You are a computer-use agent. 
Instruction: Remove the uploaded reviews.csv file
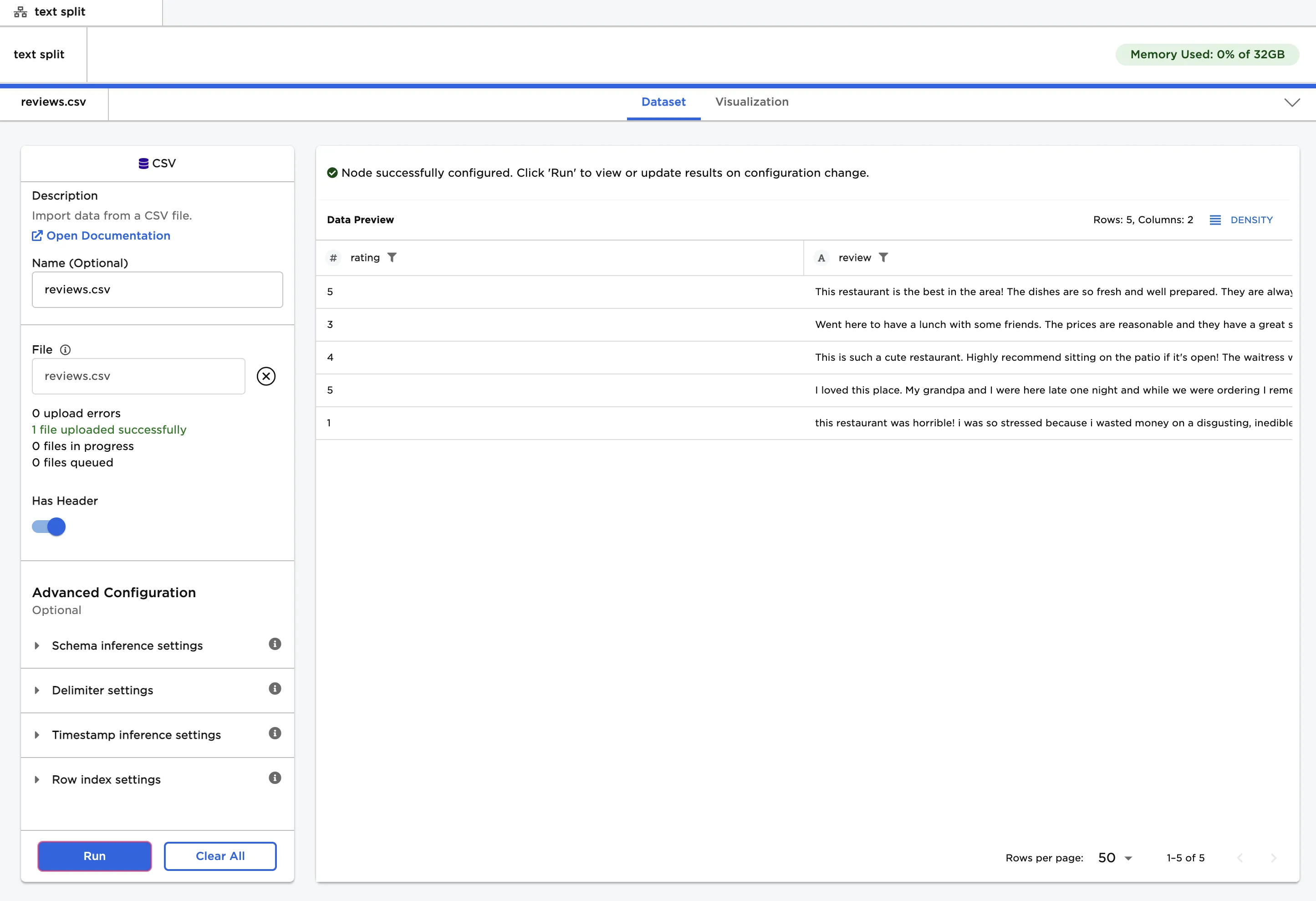pos(265,377)
